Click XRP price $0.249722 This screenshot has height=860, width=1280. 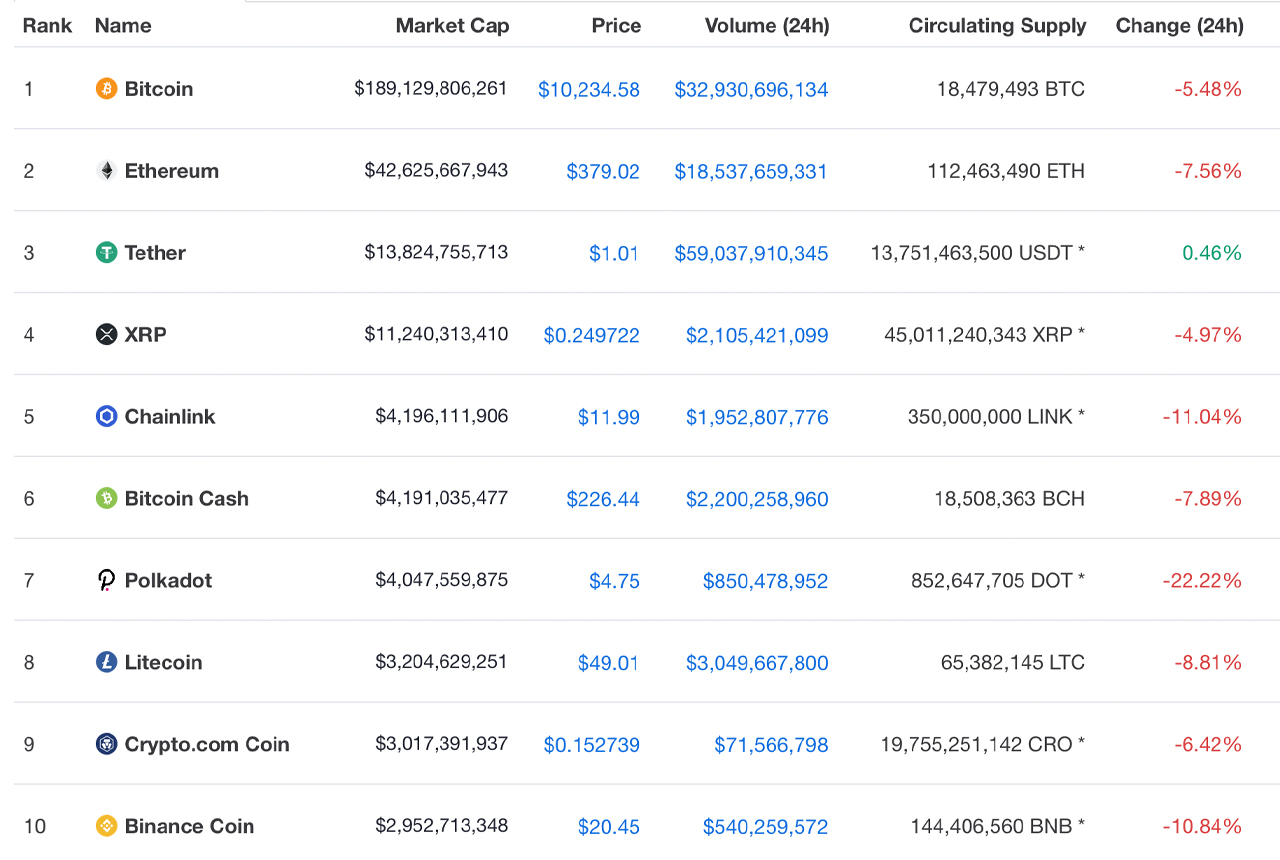pos(592,336)
